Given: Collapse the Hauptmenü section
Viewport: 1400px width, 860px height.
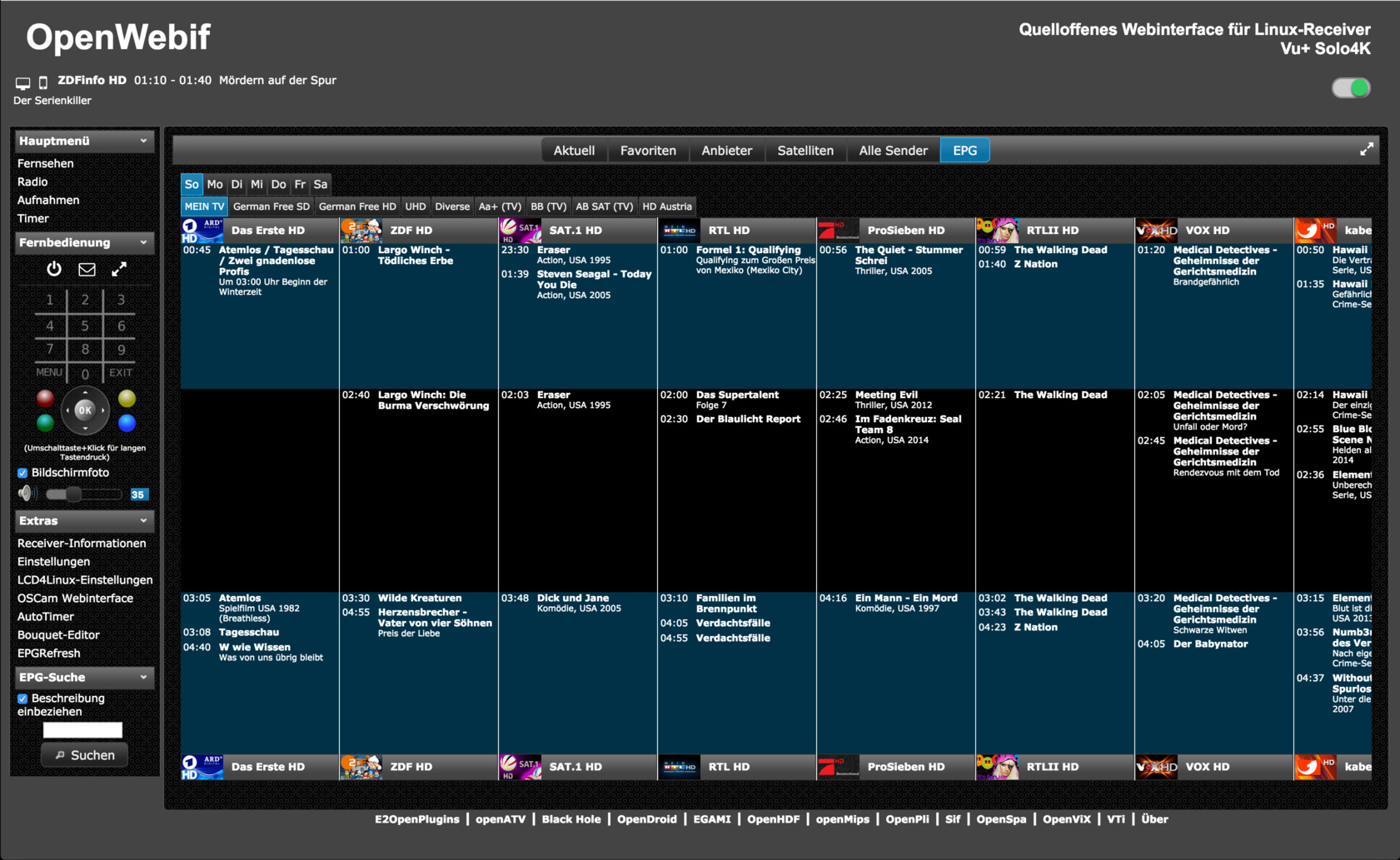Looking at the screenshot, I should [143, 141].
